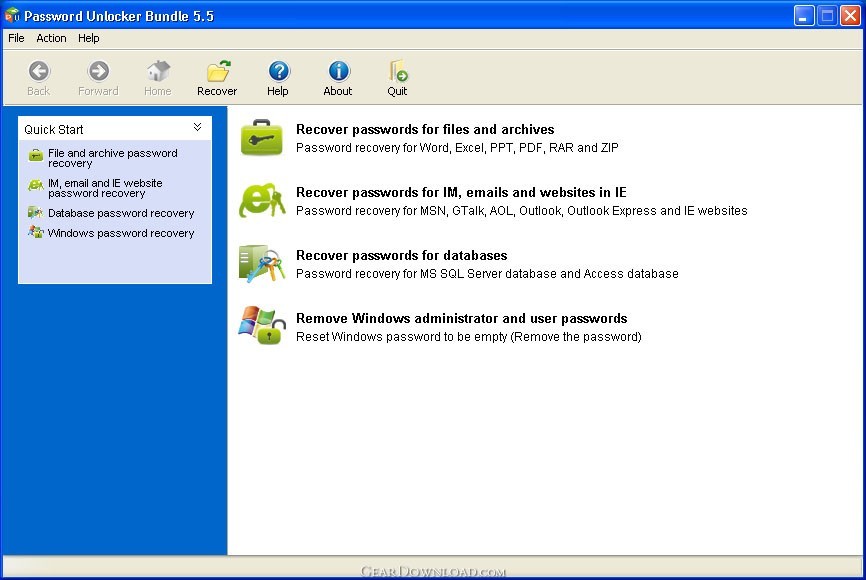
Task: Select IM, email and IE website recovery link
Action: click(105, 188)
